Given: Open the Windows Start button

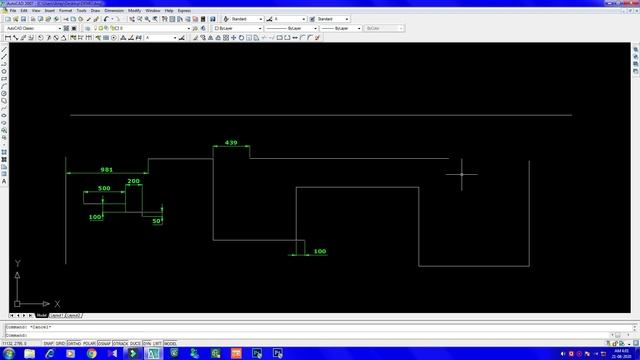Looking at the screenshot, I should click(x=9, y=353).
